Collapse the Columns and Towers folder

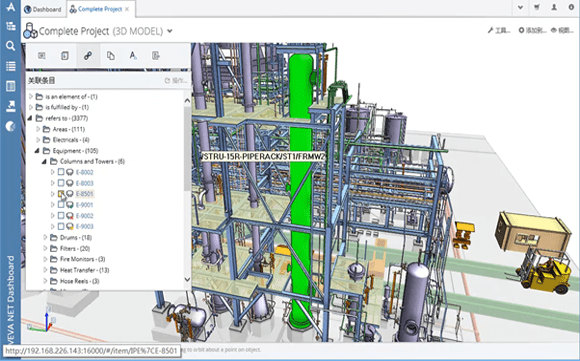(44, 161)
